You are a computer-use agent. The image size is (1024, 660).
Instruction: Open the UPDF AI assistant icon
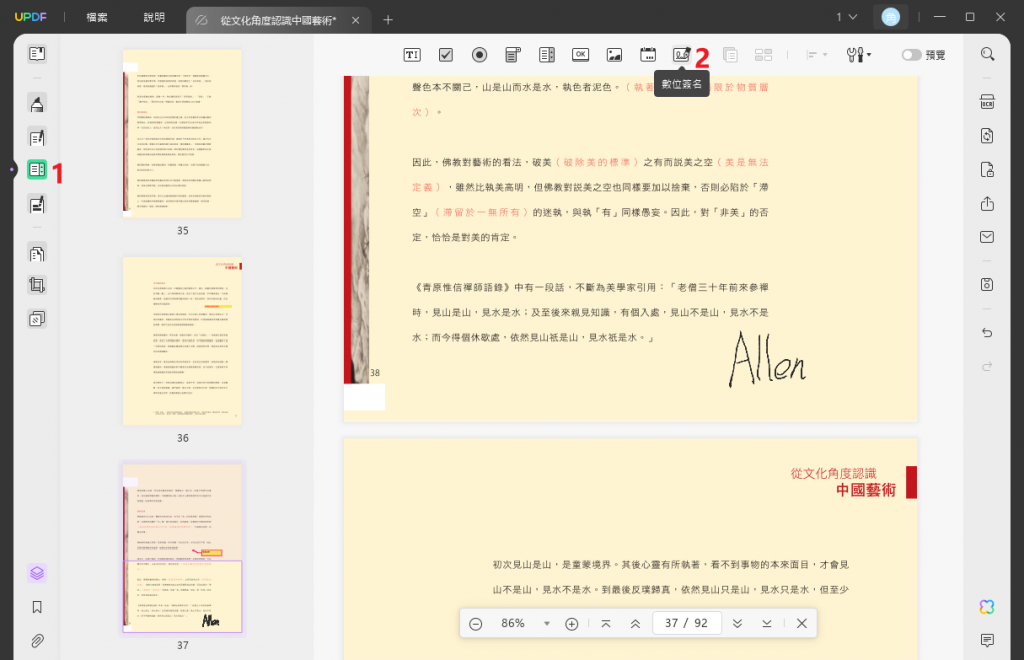pos(987,607)
